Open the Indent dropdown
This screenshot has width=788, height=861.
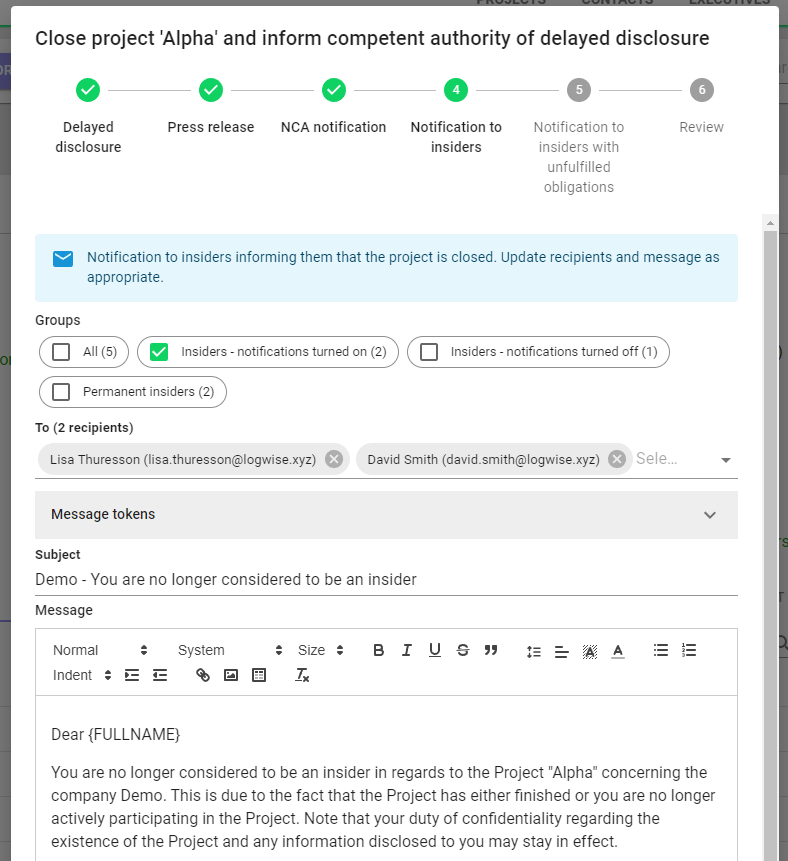(82, 675)
